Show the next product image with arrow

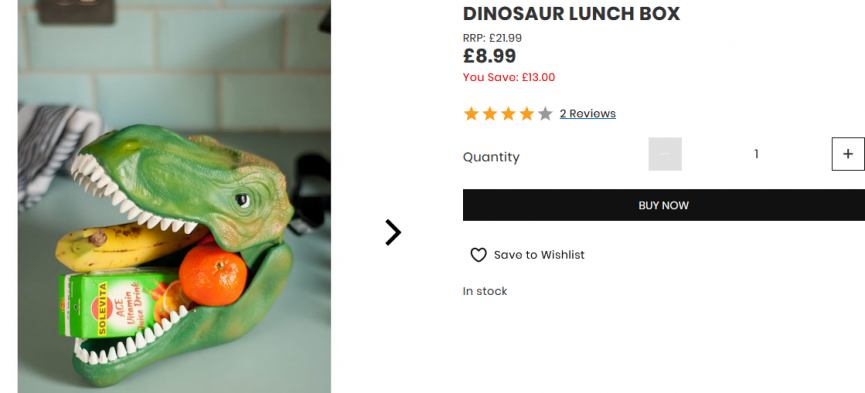[393, 232]
